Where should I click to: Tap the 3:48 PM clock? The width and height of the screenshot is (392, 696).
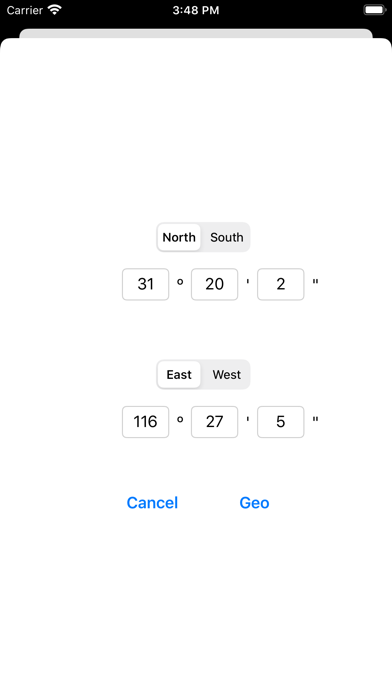[x=196, y=10]
